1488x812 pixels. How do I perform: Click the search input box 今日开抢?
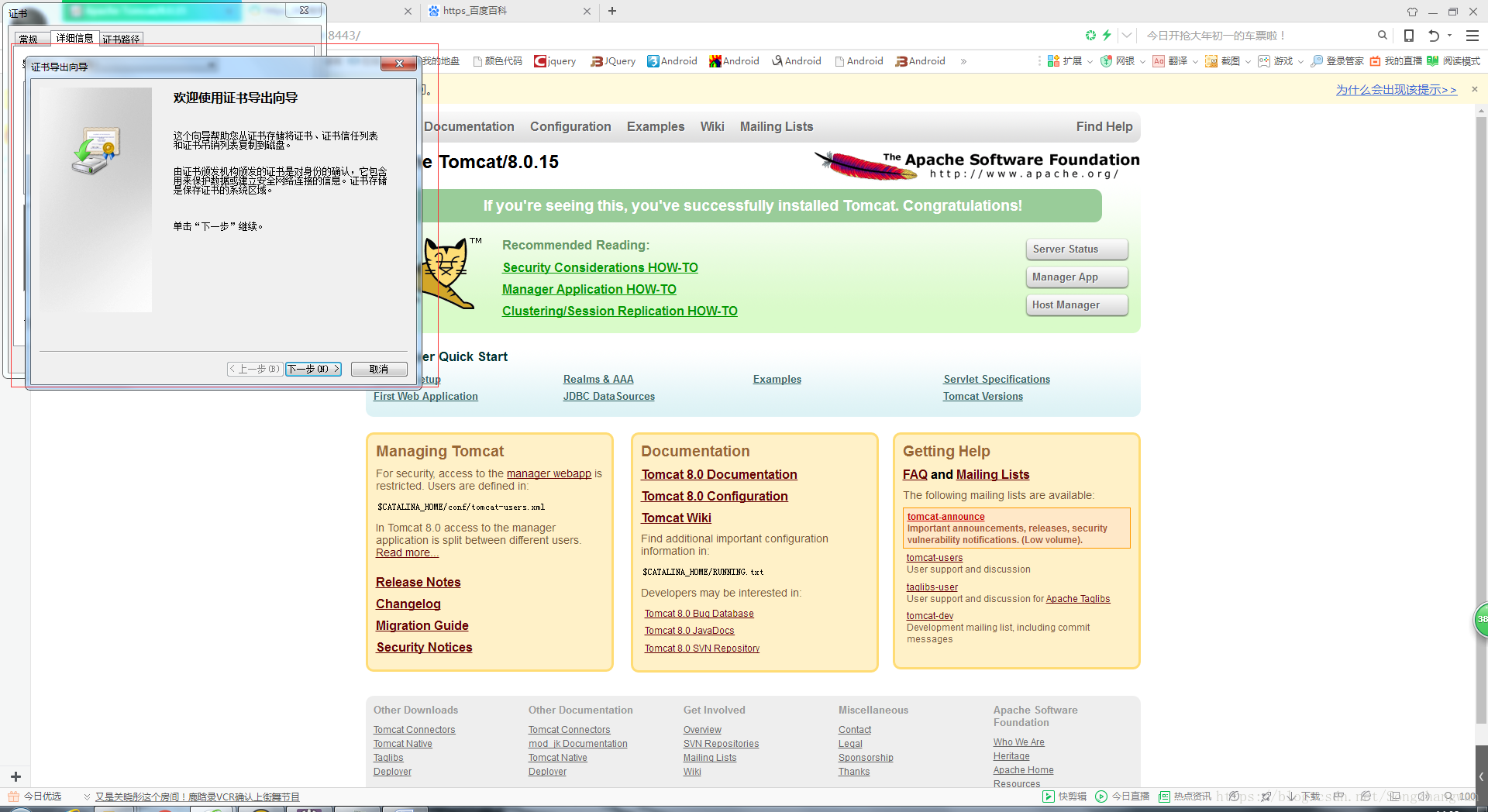(1255, 36)
